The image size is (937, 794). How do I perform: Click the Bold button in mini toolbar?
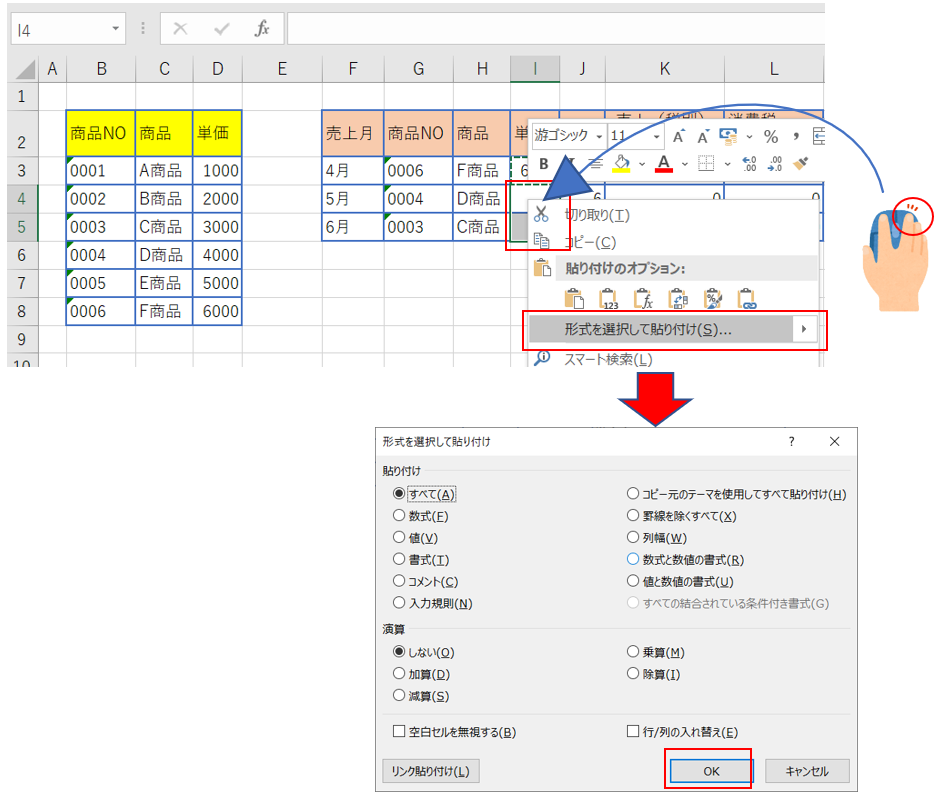[544, 164]
